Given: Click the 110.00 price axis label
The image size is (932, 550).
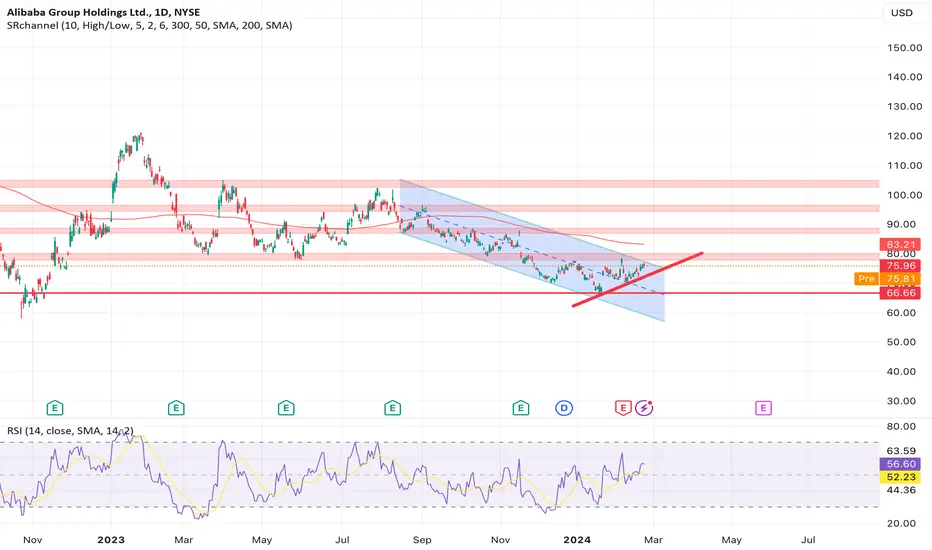Looking at the screenshot, I should click(x=904, y=165).
